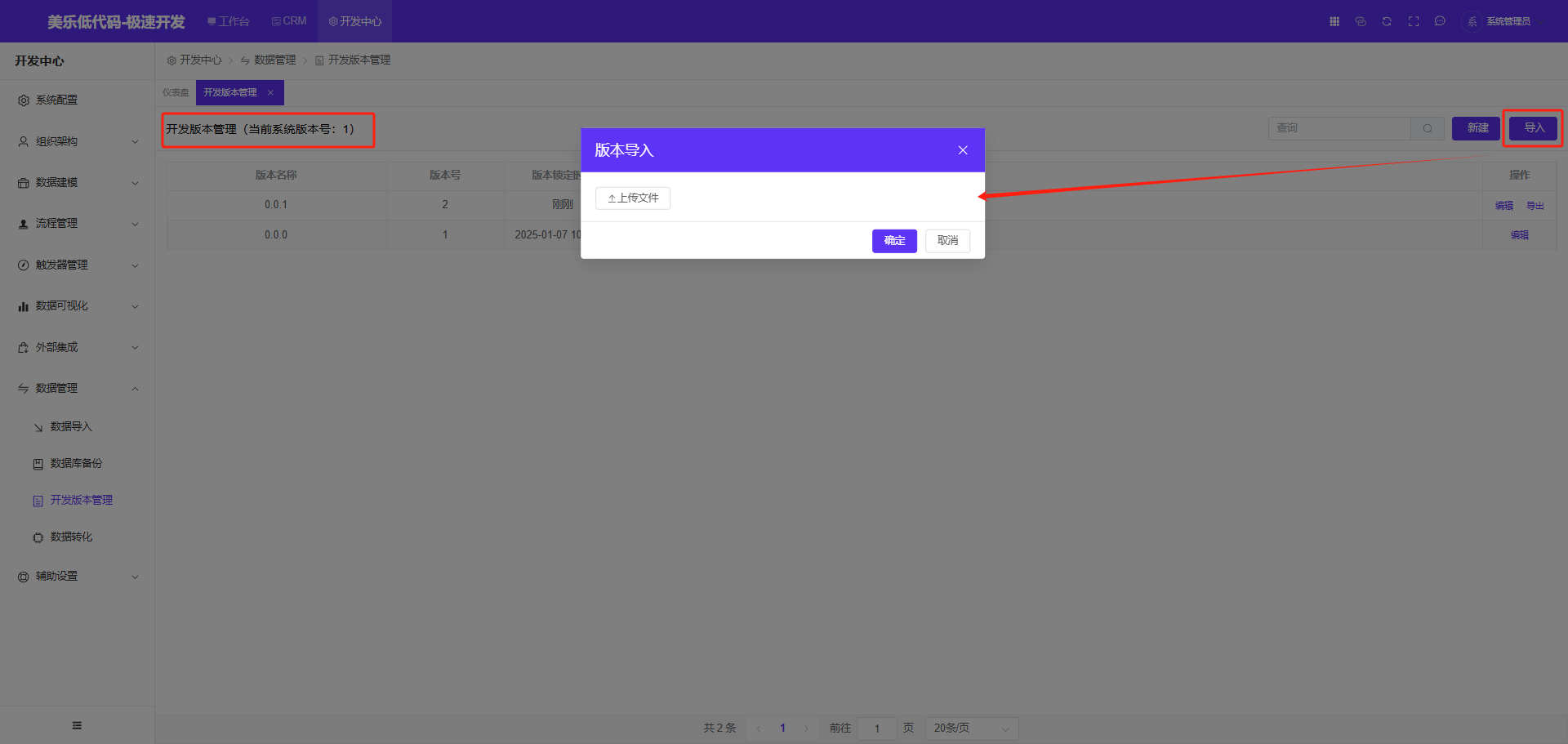Focus the page number jump input

tap(877, 728)
